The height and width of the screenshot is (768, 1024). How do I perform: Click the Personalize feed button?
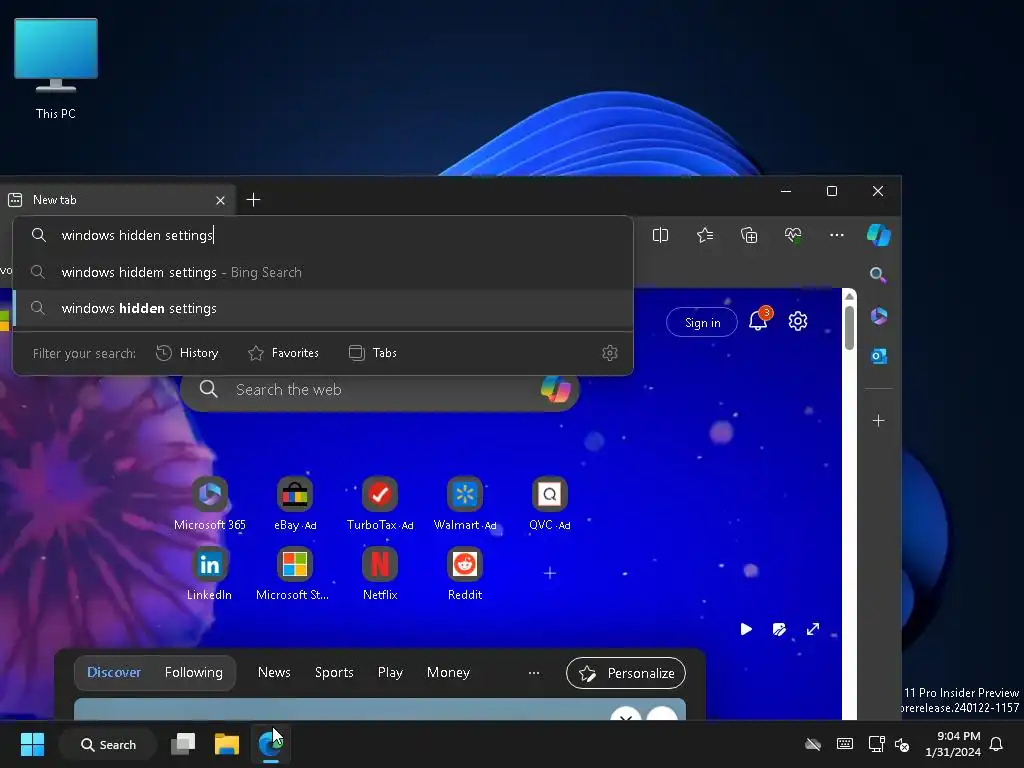click(626, 673)
